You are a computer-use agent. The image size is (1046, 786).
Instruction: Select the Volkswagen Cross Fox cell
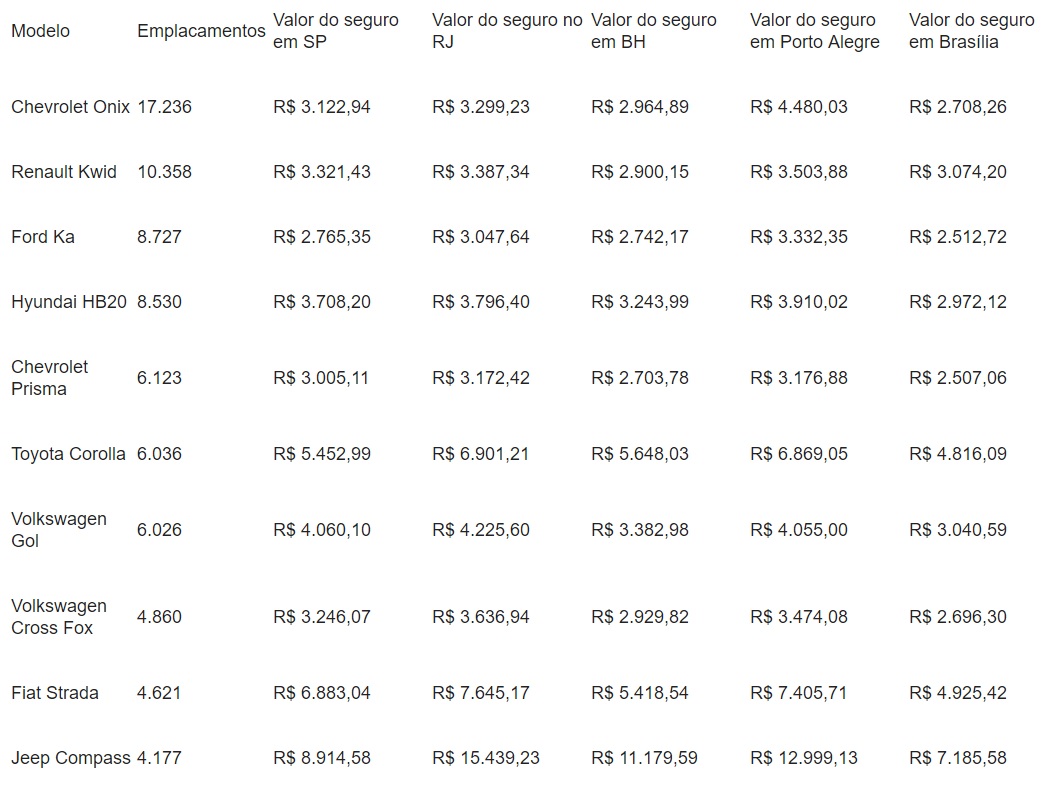(x=58, y=617)
